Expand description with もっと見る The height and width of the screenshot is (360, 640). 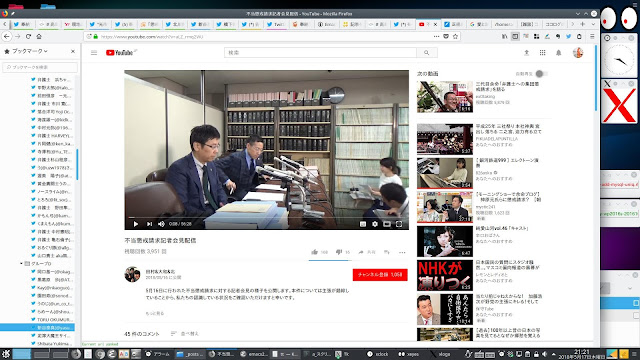click(155, 313)
